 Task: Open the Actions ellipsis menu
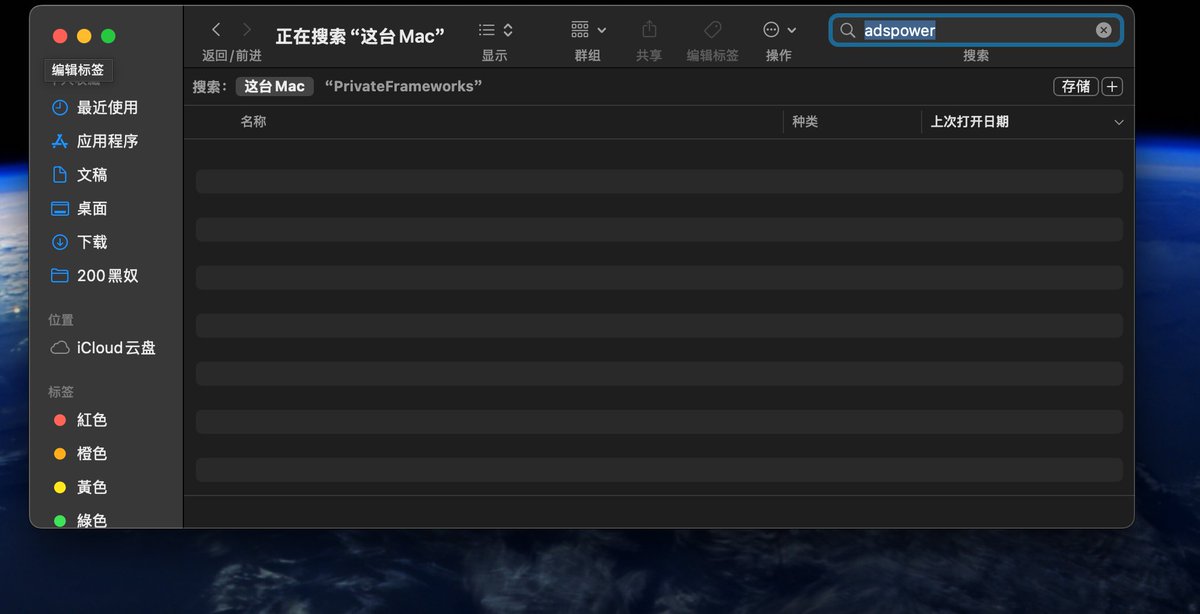779,30
